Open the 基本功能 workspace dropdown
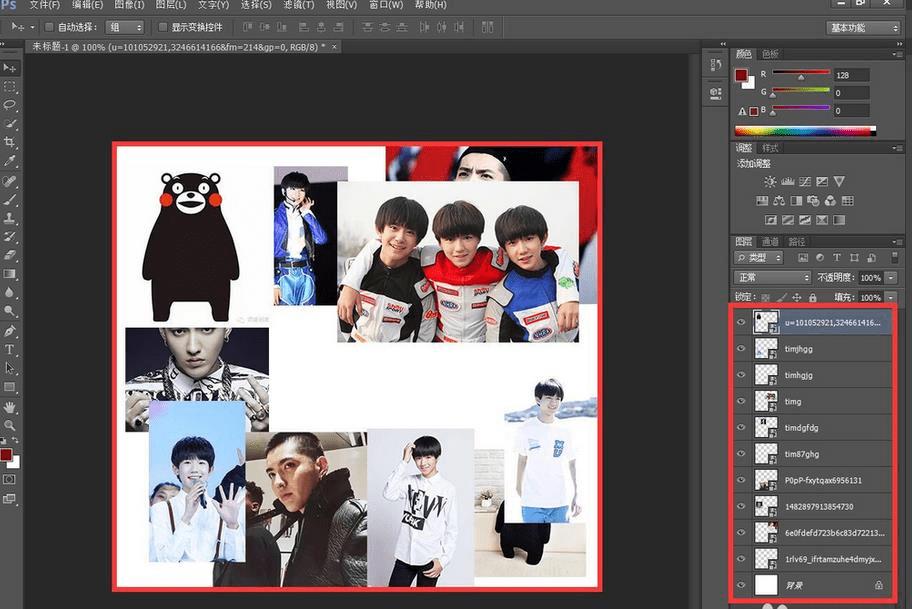 pyautogui.click(x=863, y=27)
